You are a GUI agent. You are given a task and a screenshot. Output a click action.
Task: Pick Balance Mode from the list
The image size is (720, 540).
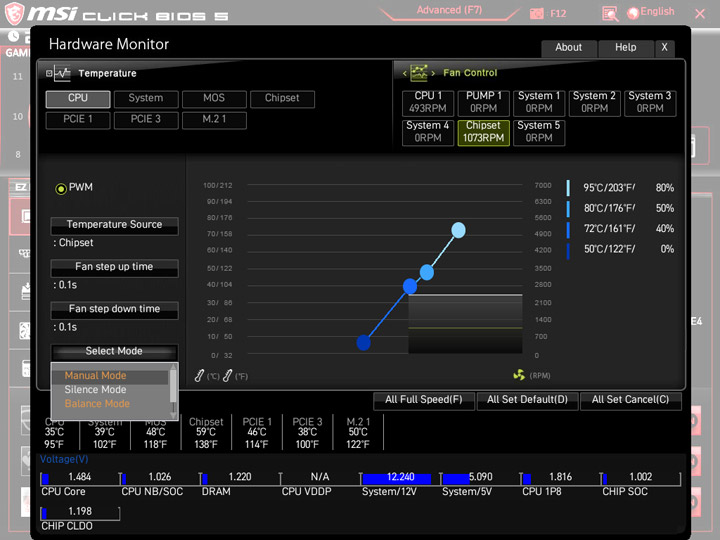[x=97, y=404]
